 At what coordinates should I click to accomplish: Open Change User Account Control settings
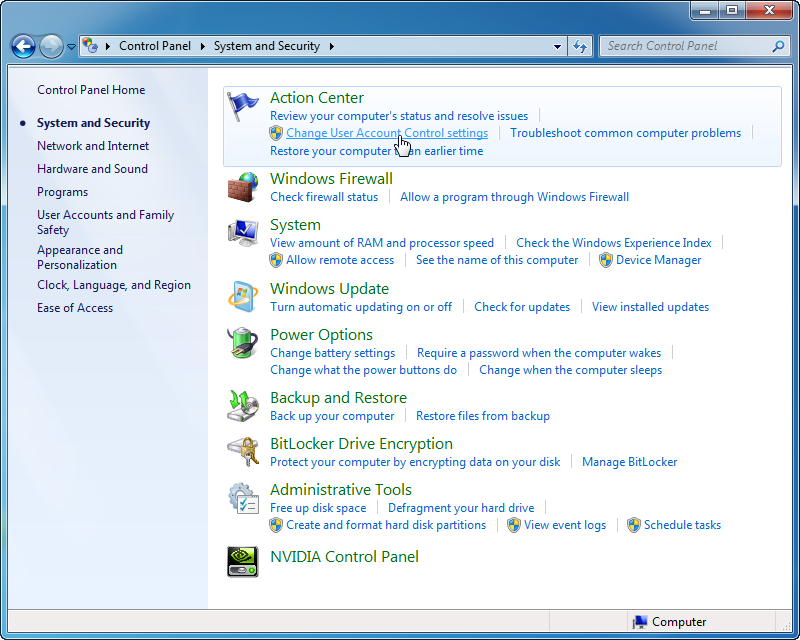(387, 133)
